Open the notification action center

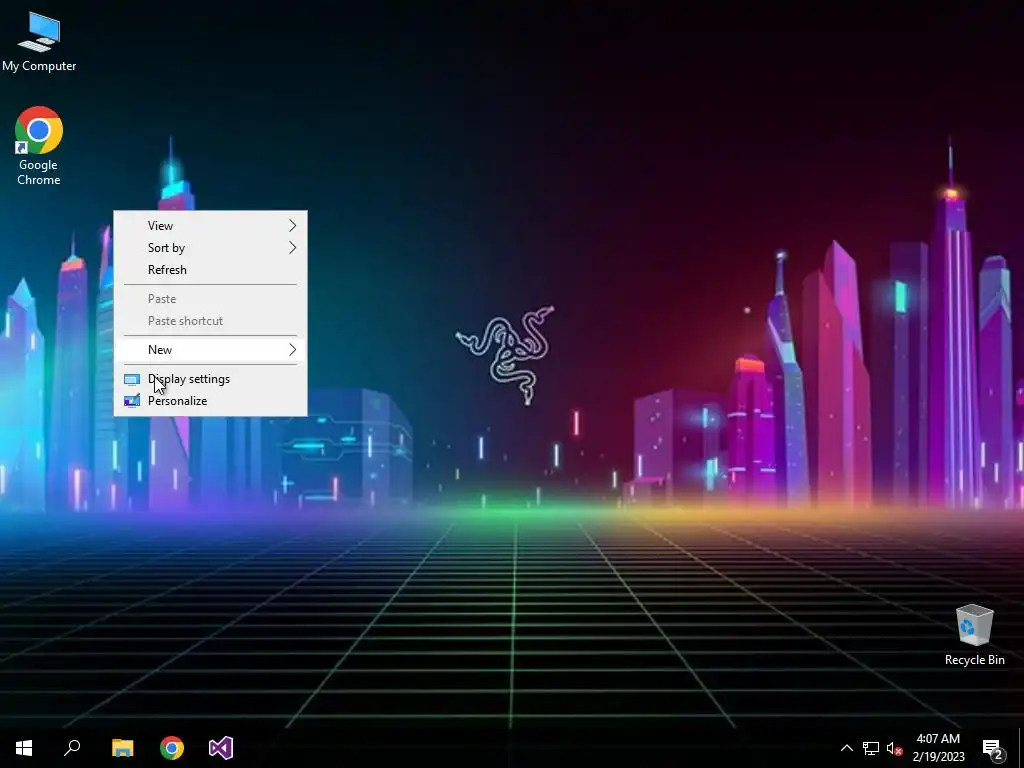point(993,748)
